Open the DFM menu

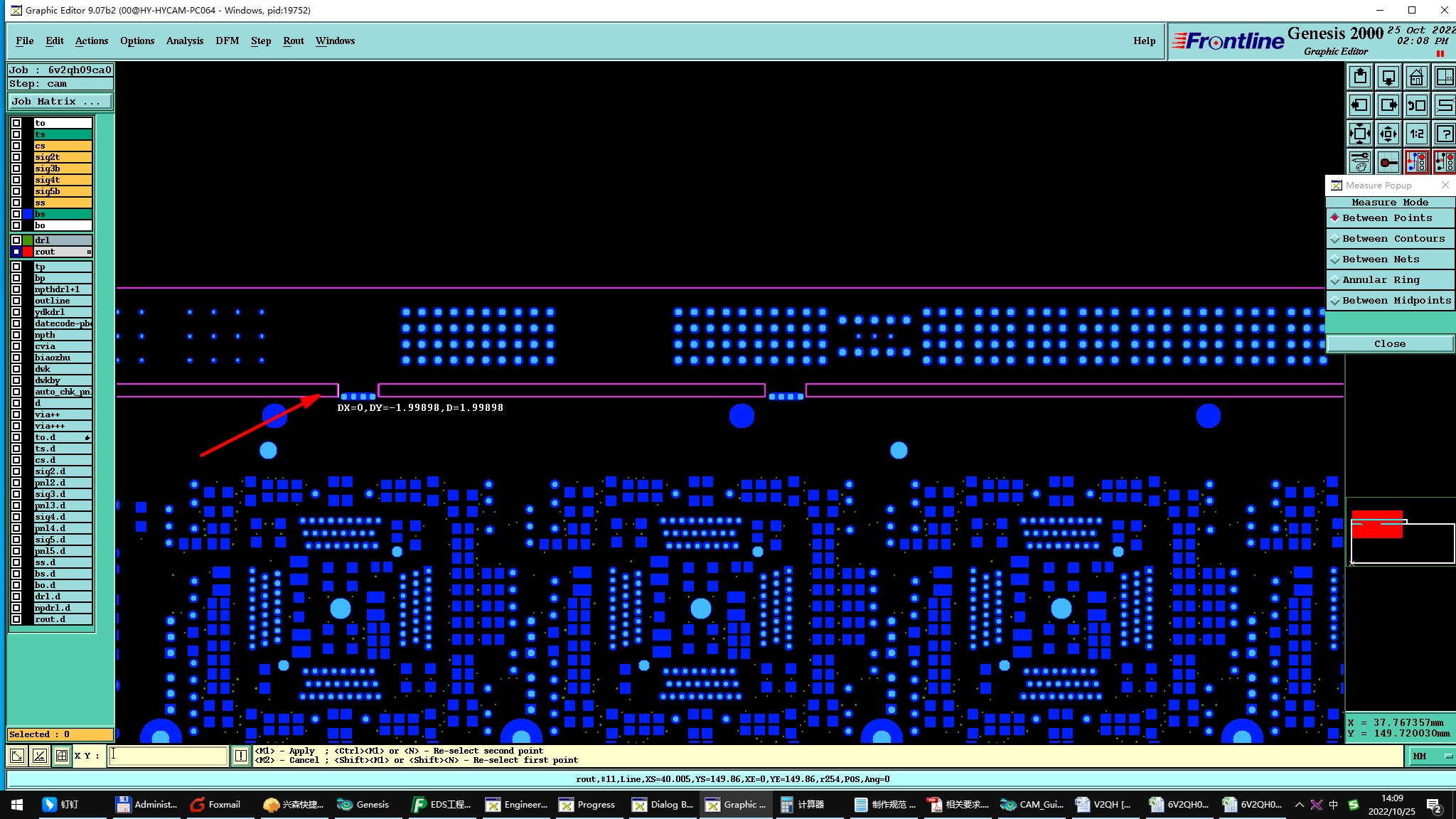coord(227,41)
